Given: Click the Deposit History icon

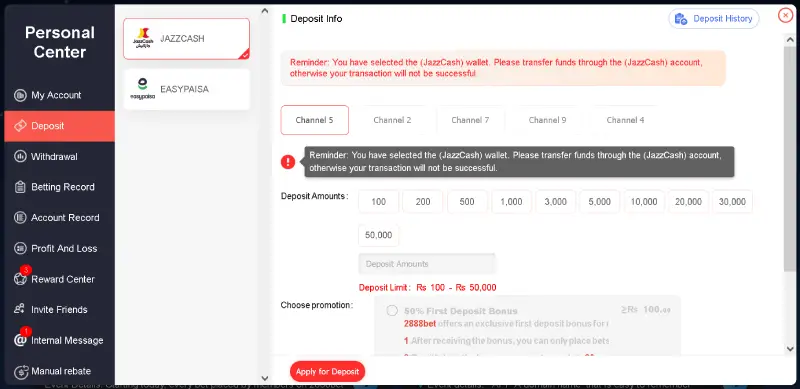Looking at the screenshot, I should (x=681, y=19).
